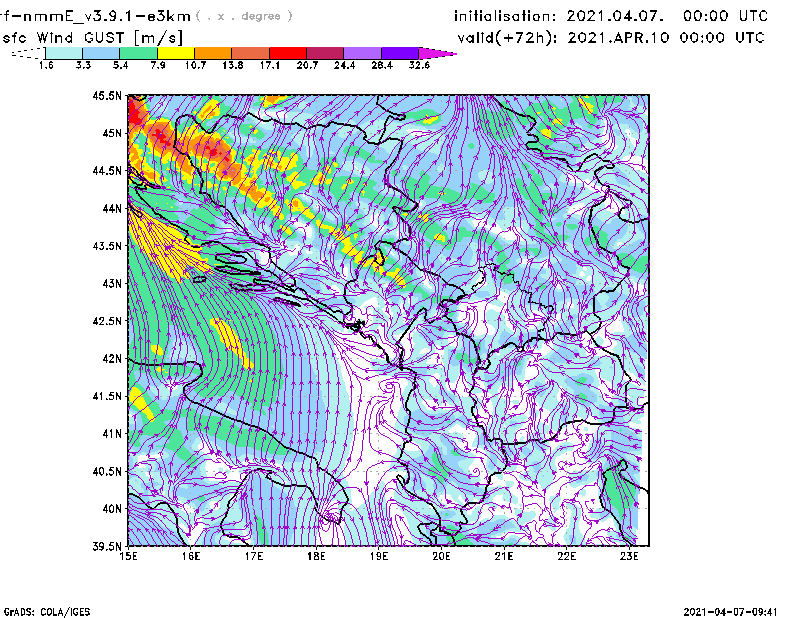Click the "42.5N" latitude label
This screenshot has width=800, height=618.
pyautogui.click(x=107, y=321)
